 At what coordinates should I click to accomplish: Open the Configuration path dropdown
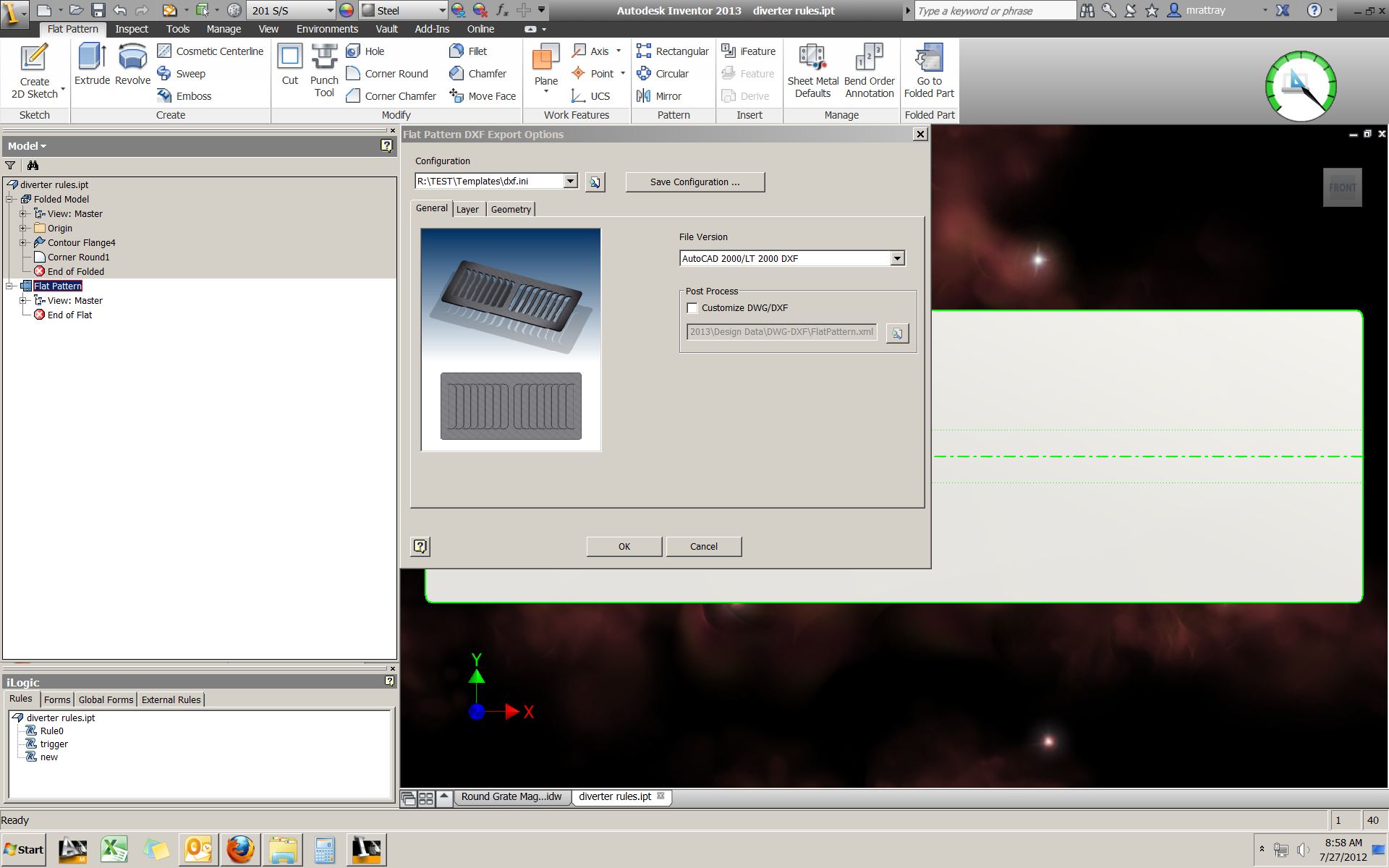(570, 181)
